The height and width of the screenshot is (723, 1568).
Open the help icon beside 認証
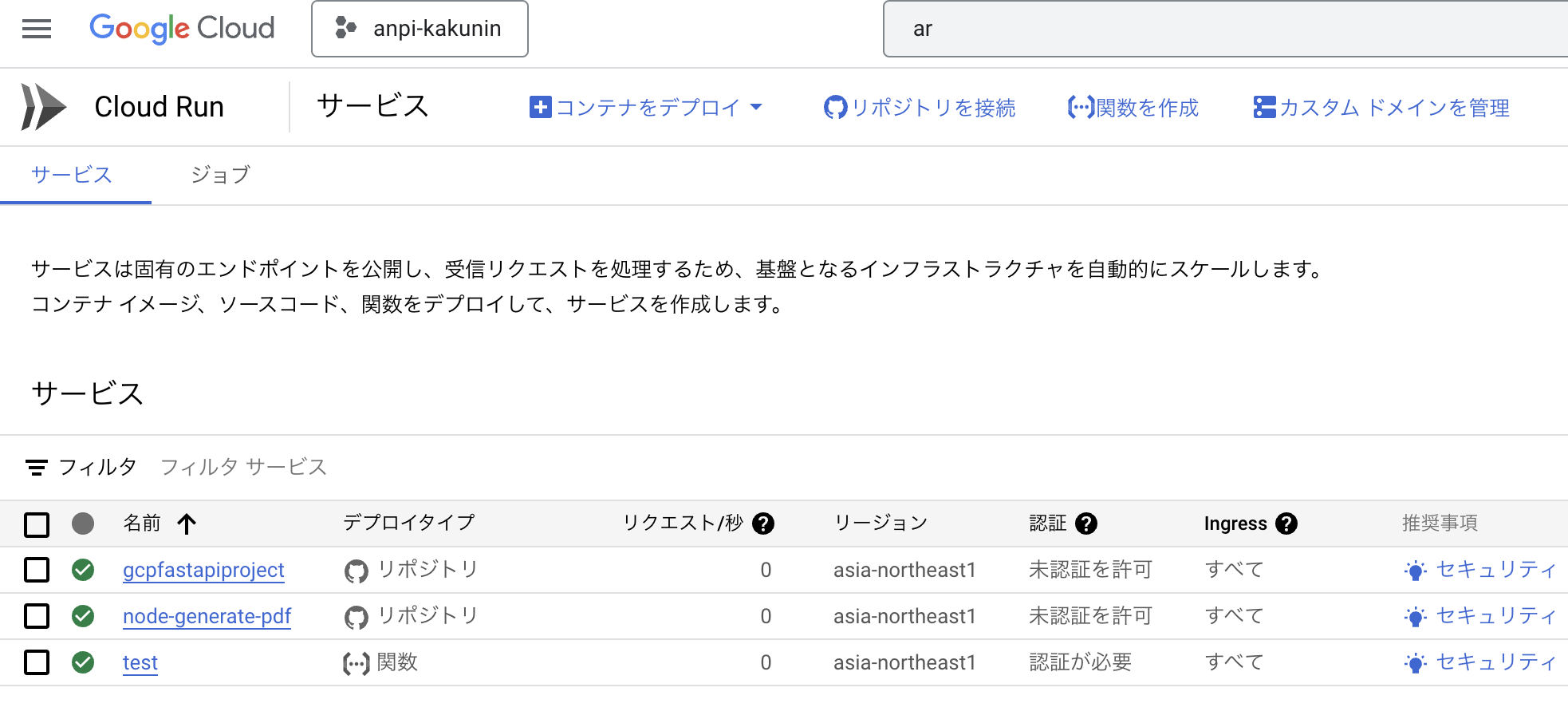tap(1086, 523)
